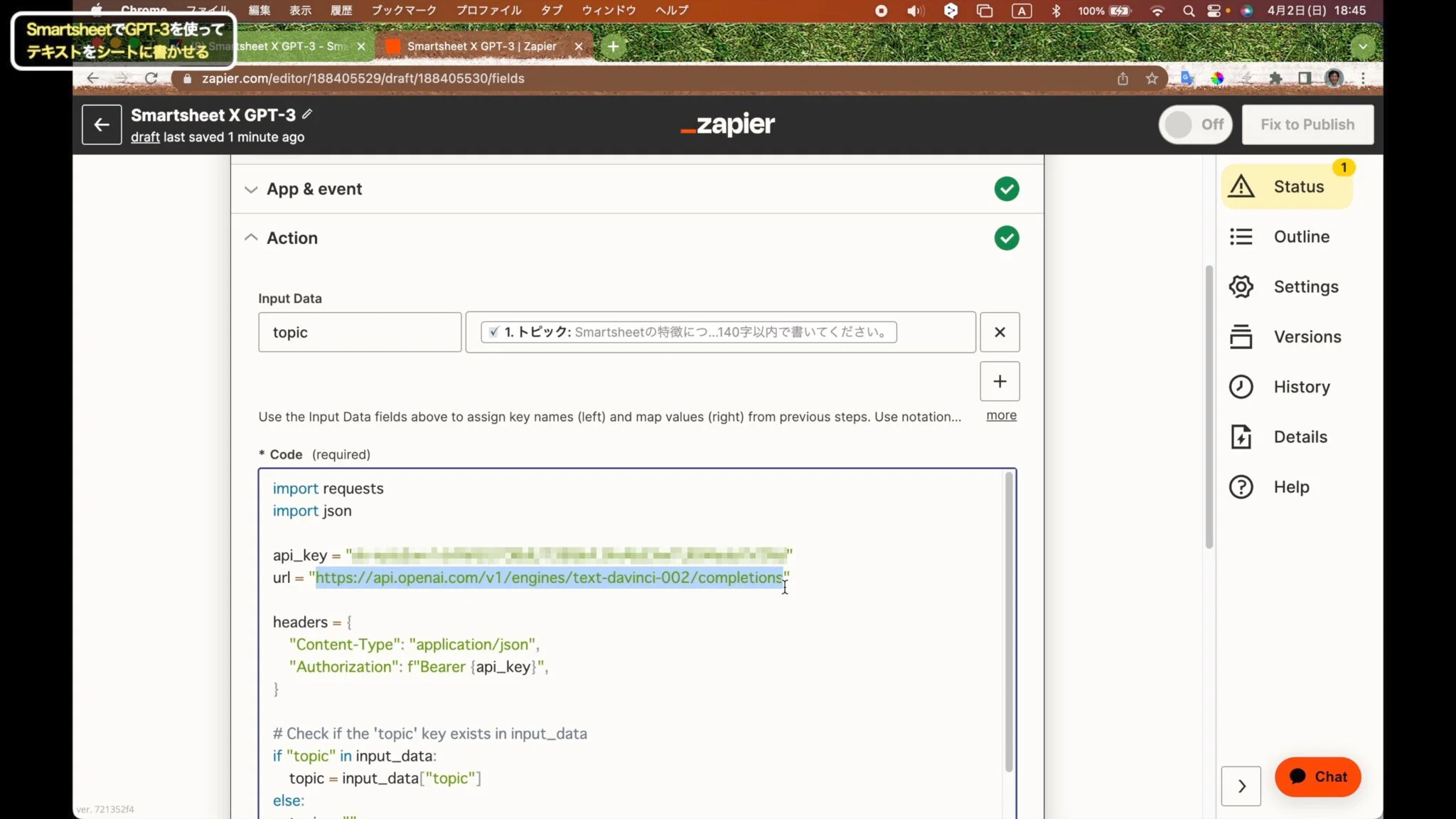
Task: Click the warning Status alert icon
Action: tap(1243, 186)
